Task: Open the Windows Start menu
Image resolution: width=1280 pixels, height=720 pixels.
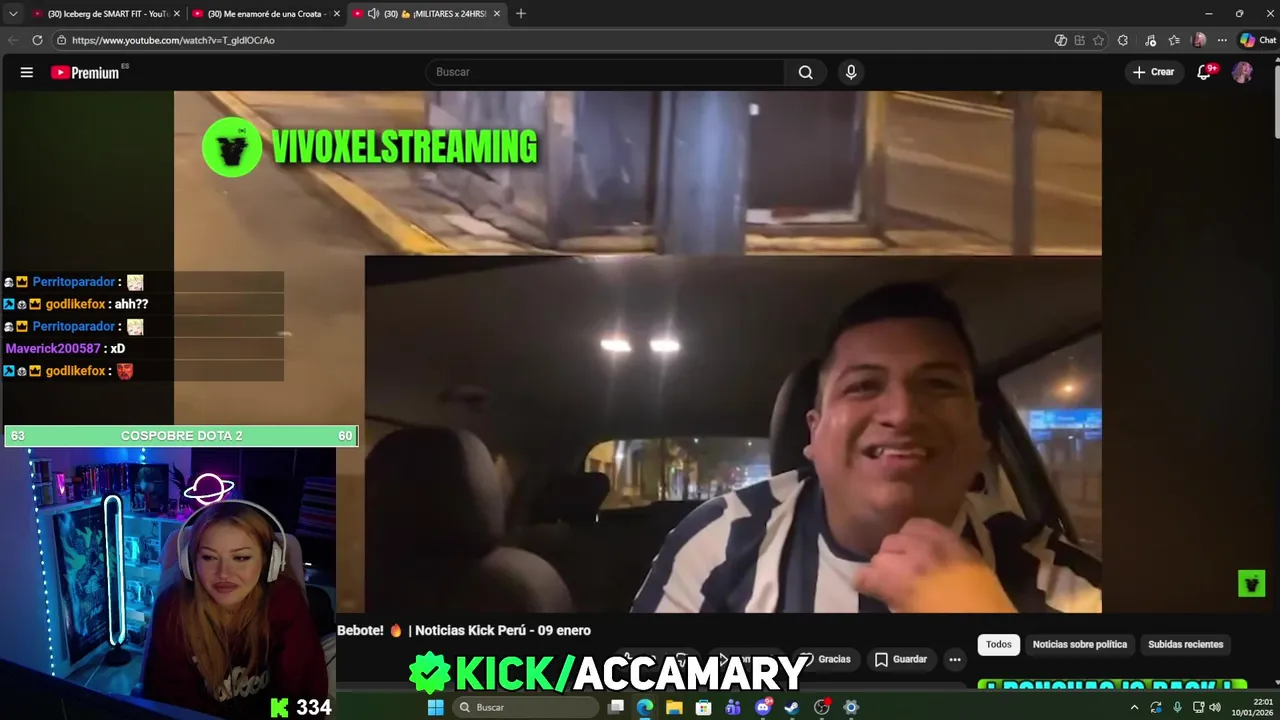Action: click(435, 707)
